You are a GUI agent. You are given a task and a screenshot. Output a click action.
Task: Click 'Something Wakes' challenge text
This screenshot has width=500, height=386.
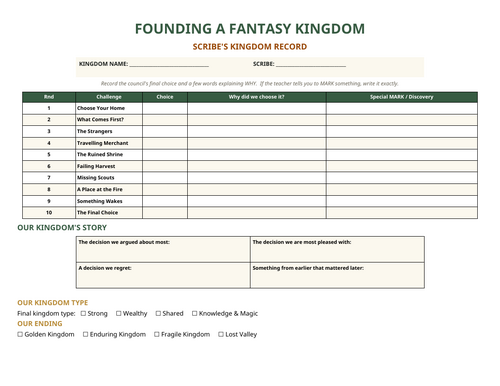pos(100,201)
